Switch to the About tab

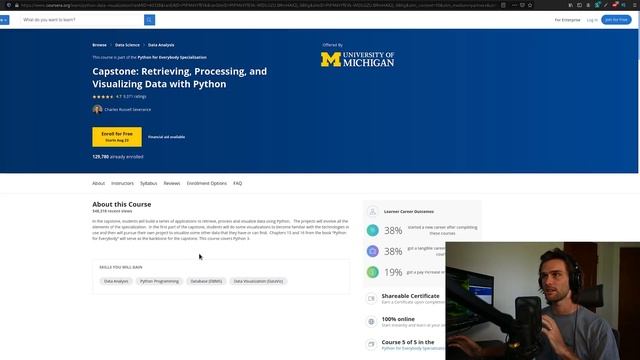pos(98,183)
